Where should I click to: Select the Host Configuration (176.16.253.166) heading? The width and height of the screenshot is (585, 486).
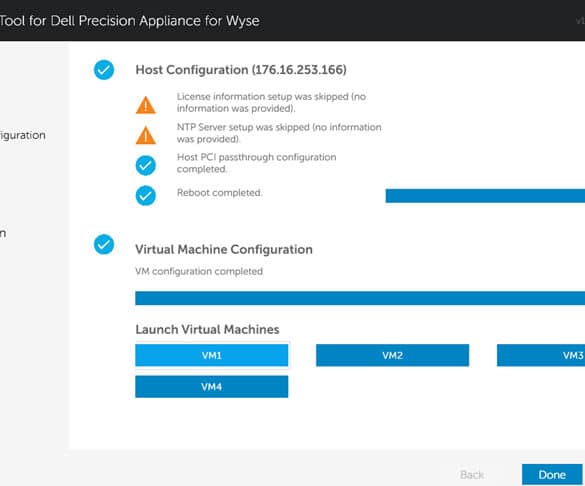[x=241, y=70]
